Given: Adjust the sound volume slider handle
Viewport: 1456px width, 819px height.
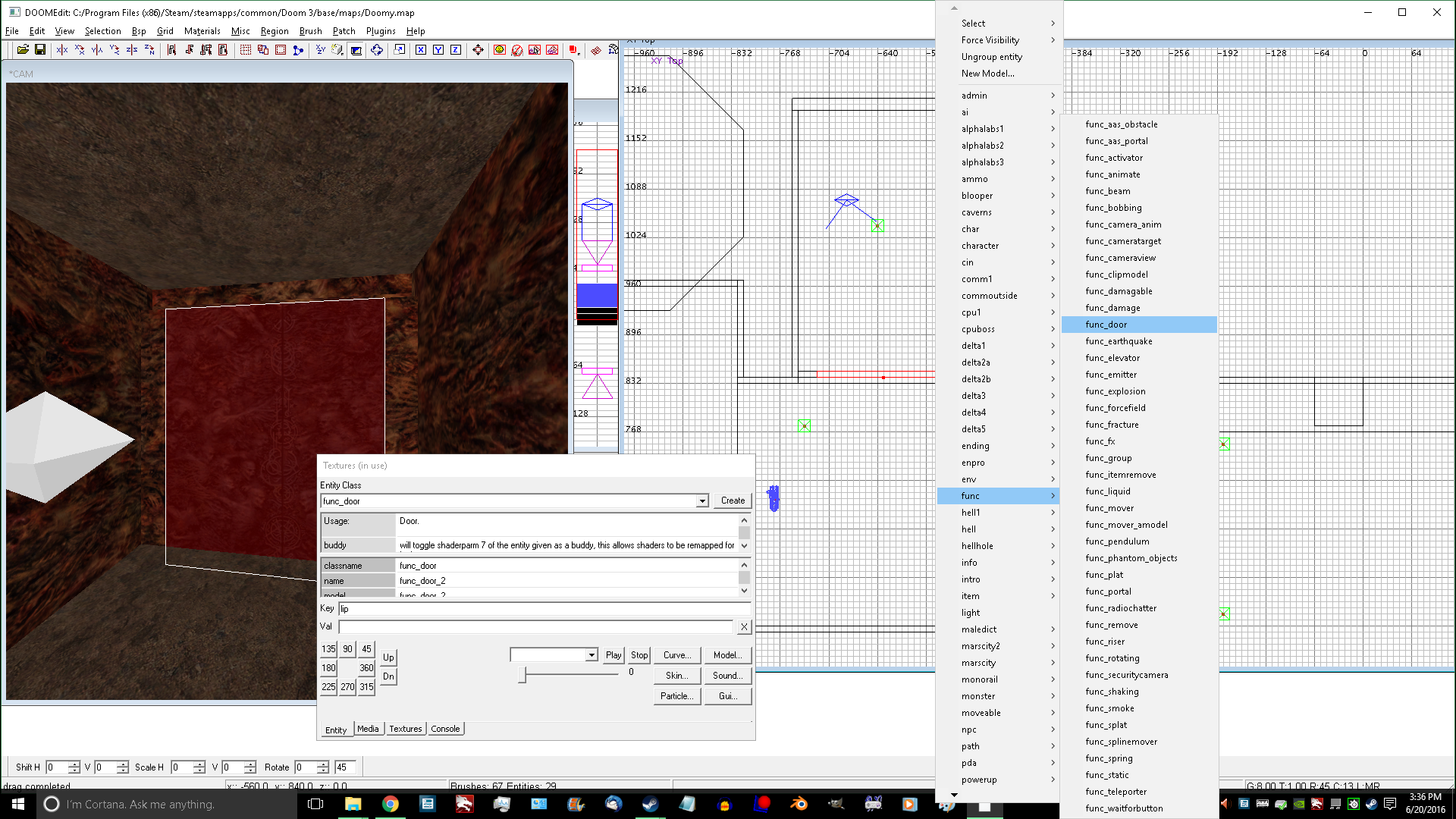Looking at the screenshot, I should [x=522, y=674].
